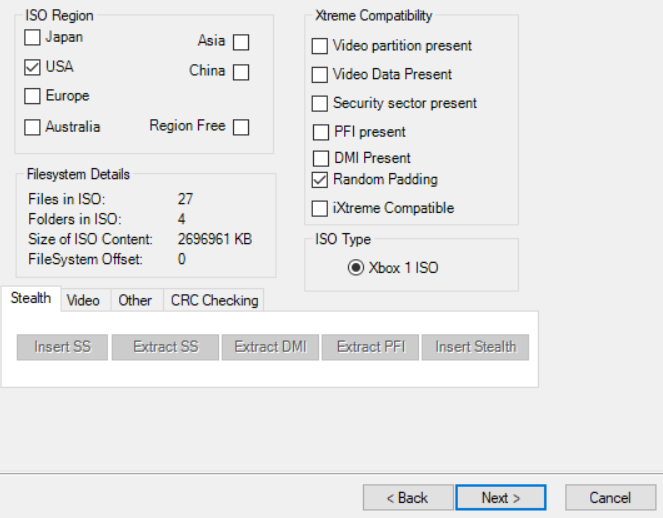Check the Asia region checkbox
The image size is (663, 518).
(241, 42)
